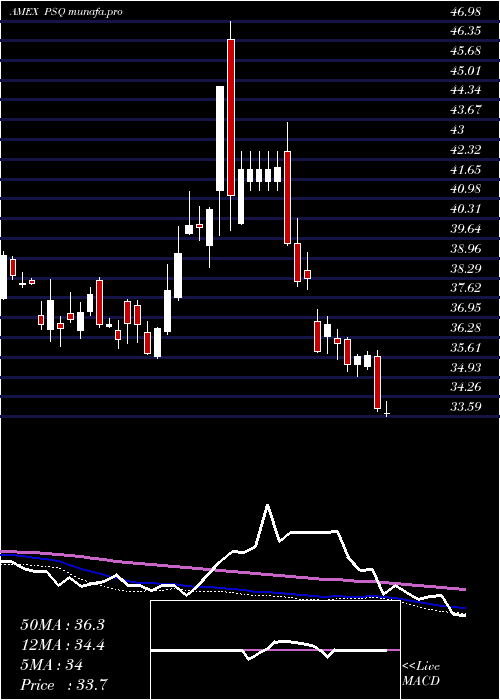Click the 5MA : 34 readout

[x=51, y=665]
